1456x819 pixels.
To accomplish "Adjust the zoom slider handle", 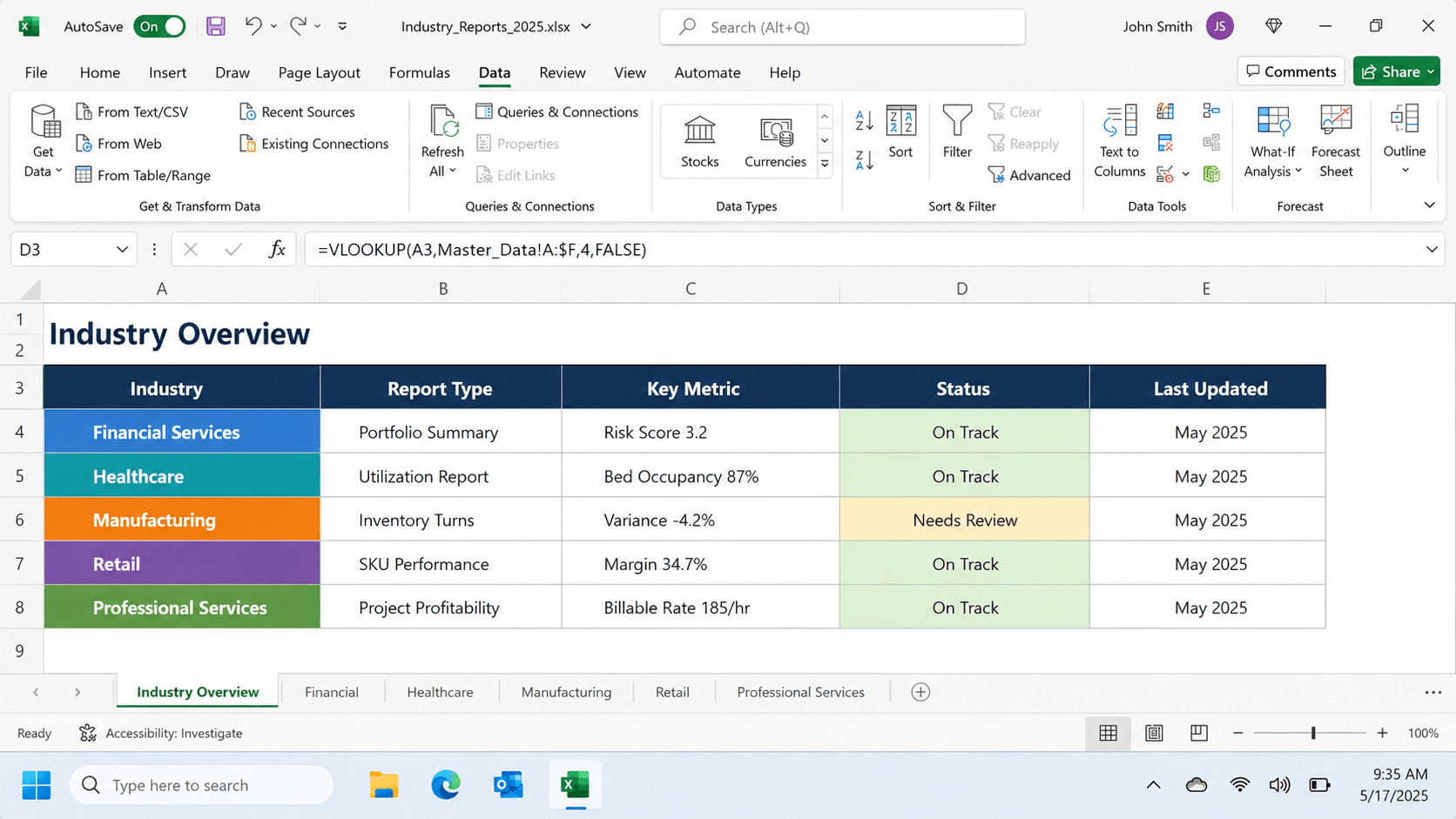I will (x=1313, y=733).
